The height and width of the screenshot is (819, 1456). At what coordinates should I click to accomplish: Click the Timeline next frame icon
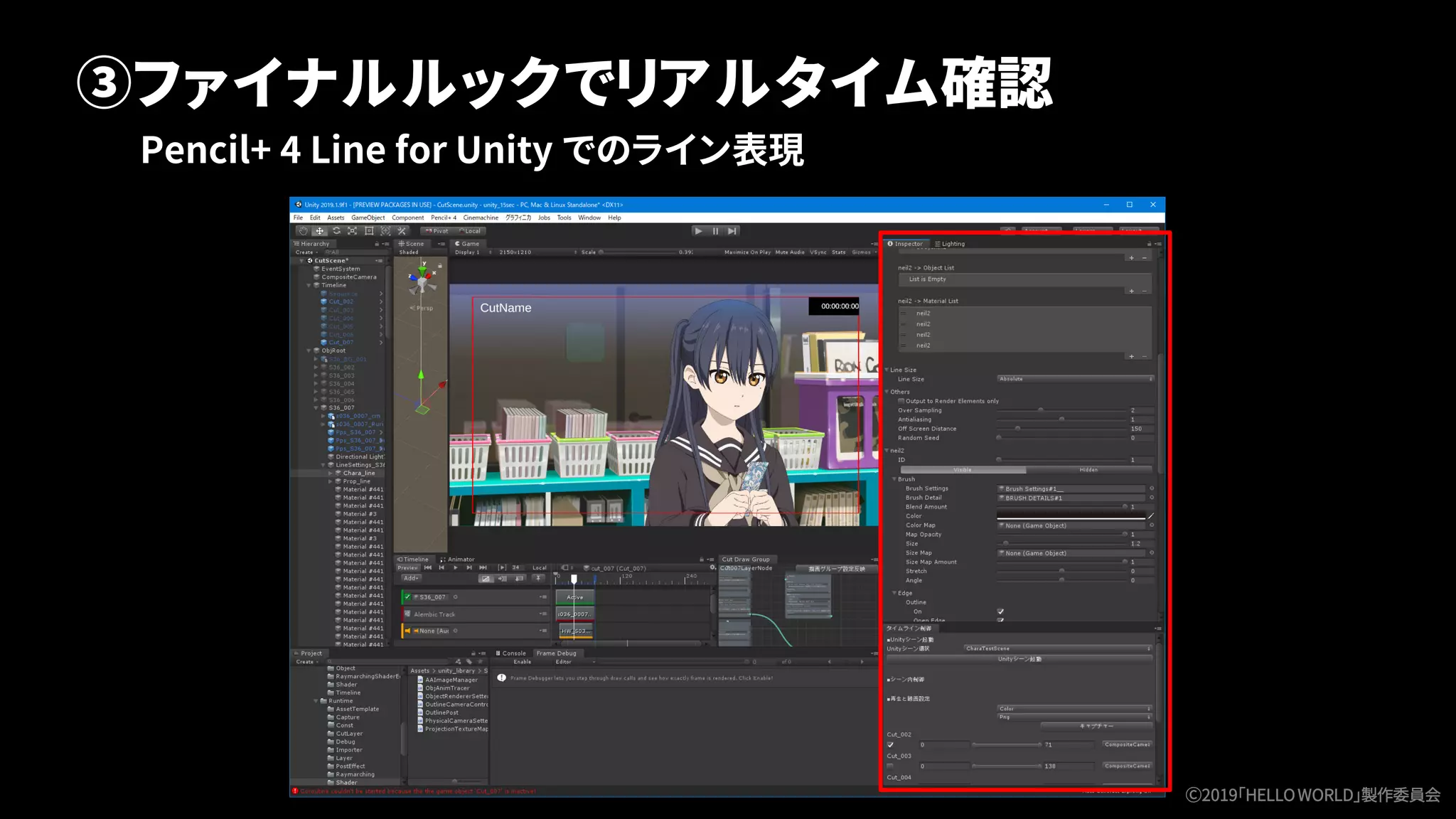[469, 568]
